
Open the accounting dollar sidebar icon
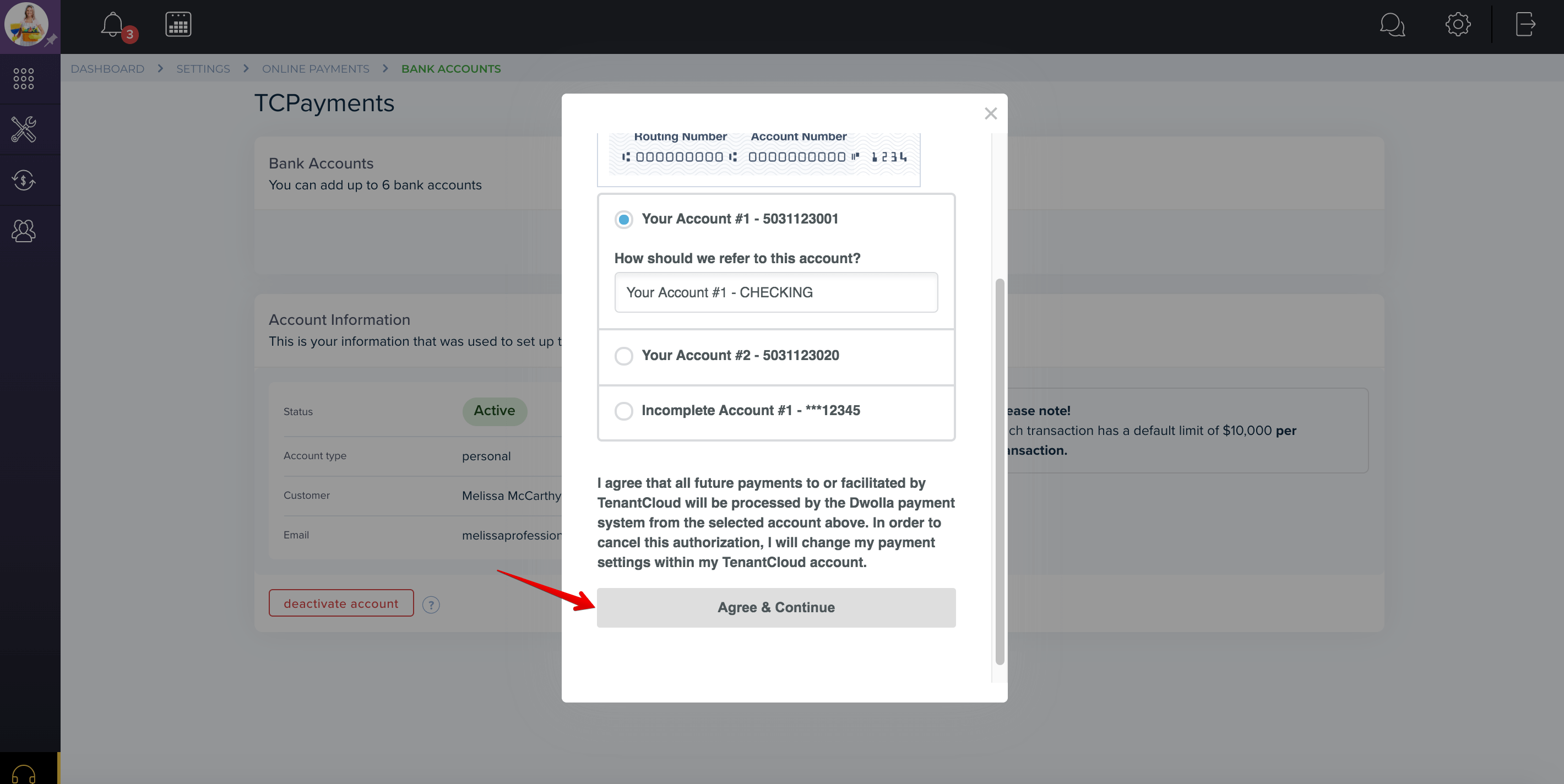pos(24,179)
